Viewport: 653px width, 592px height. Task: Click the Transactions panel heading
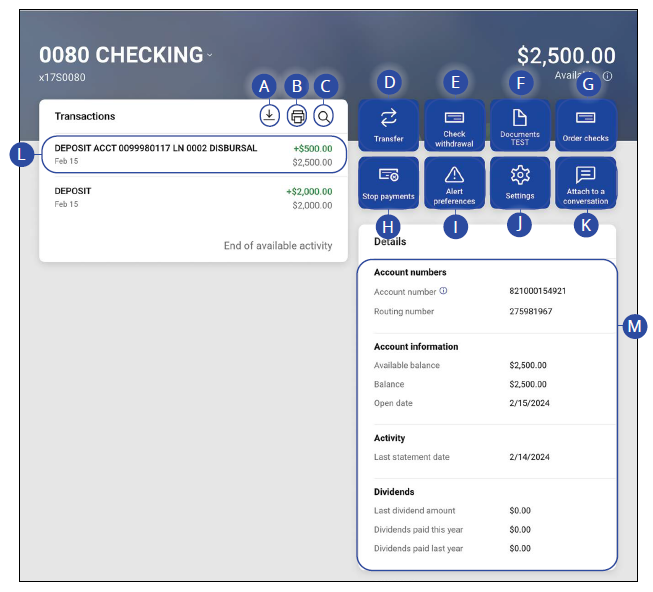tap(85, 116)
